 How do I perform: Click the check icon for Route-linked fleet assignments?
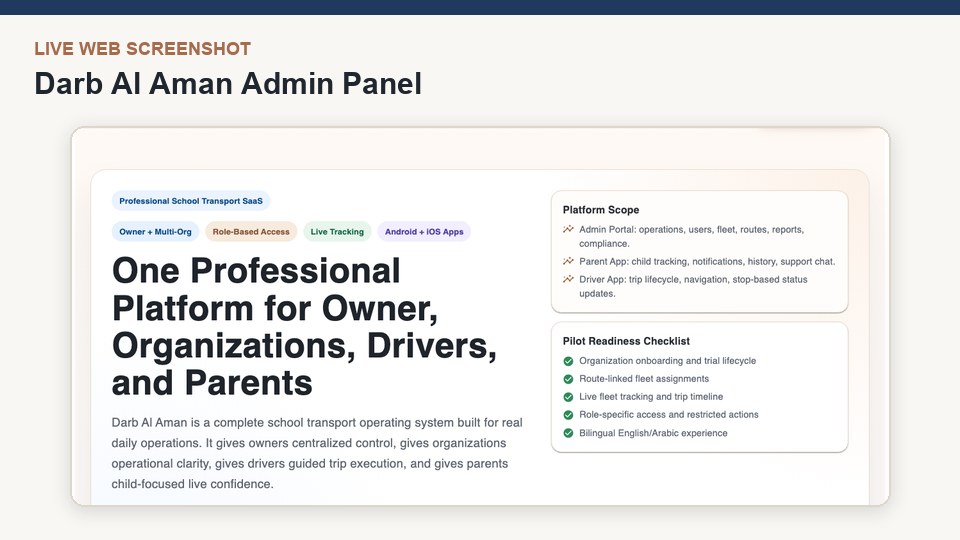click(568, 379)
